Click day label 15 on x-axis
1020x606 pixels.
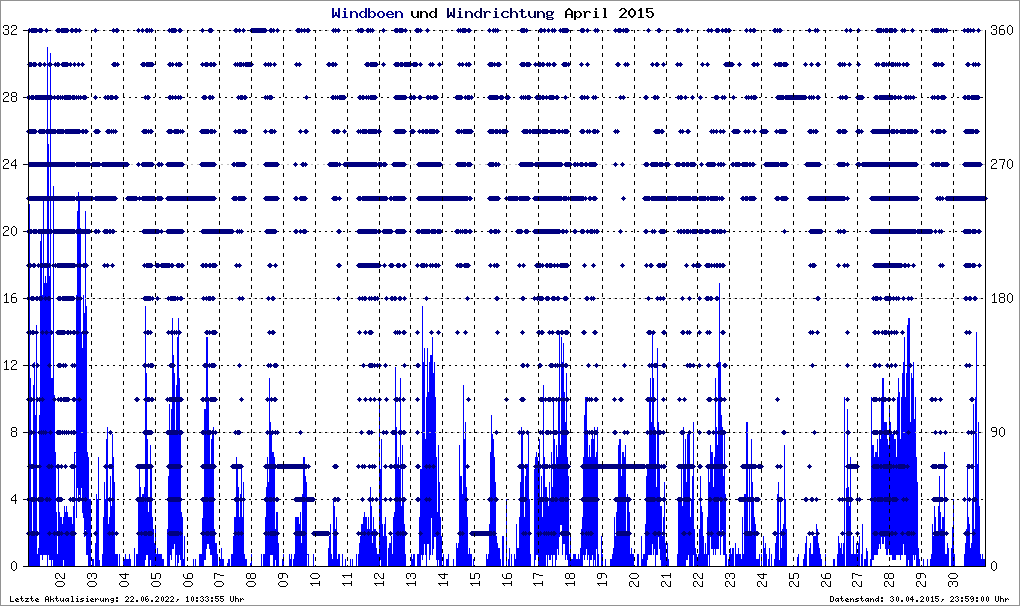[x=474, y=579]
